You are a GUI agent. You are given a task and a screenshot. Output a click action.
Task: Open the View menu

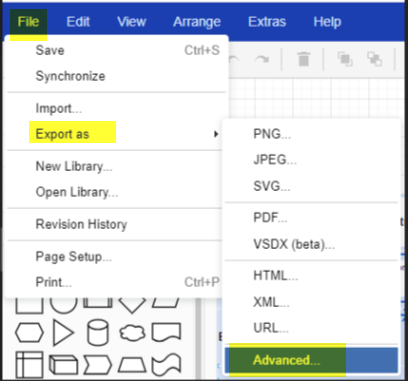coord(132,22)
